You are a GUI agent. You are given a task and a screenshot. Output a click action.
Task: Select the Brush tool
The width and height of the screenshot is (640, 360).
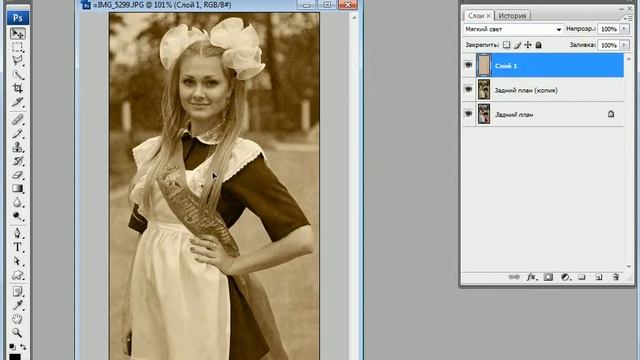pos(17,133)
